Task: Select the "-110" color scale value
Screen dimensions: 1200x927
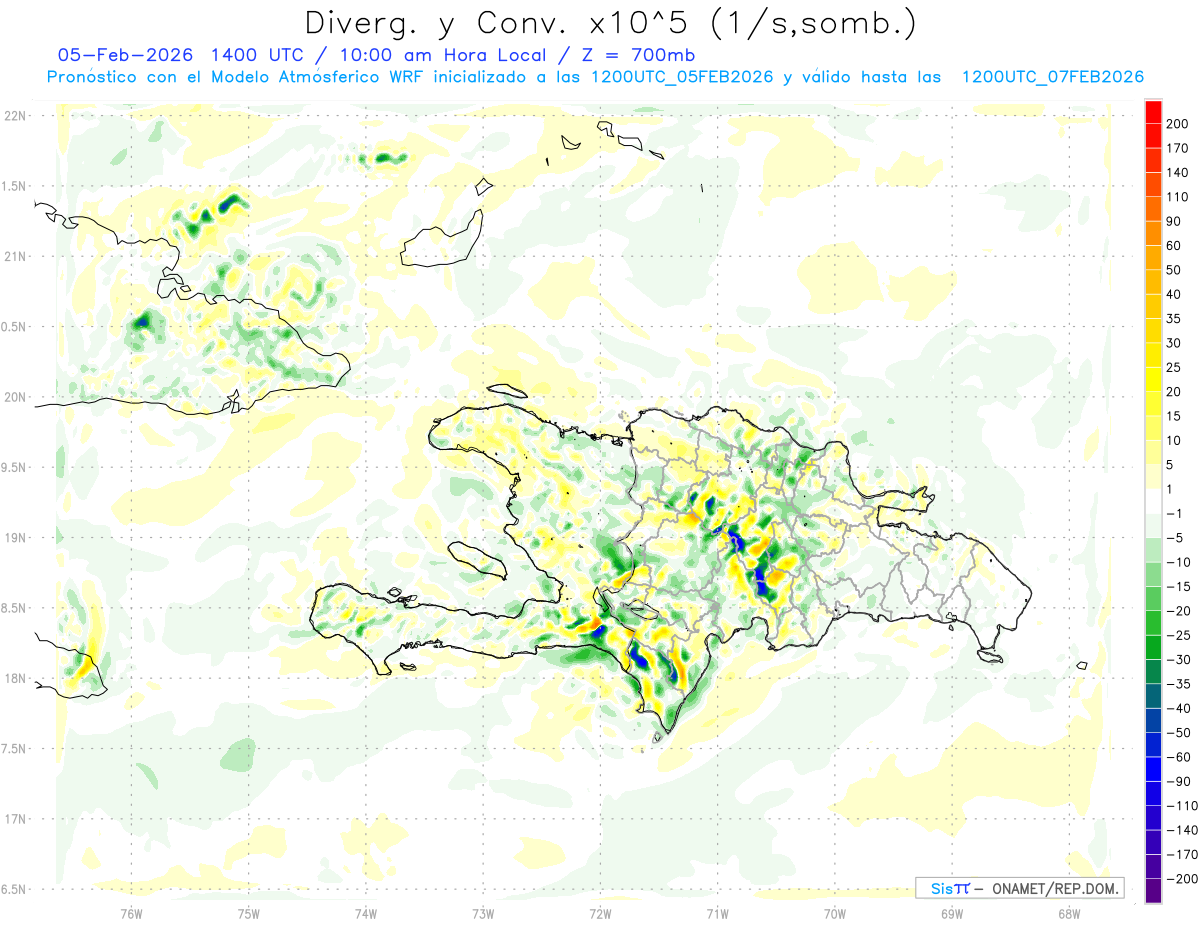Action: click(x=1182, y=806)
